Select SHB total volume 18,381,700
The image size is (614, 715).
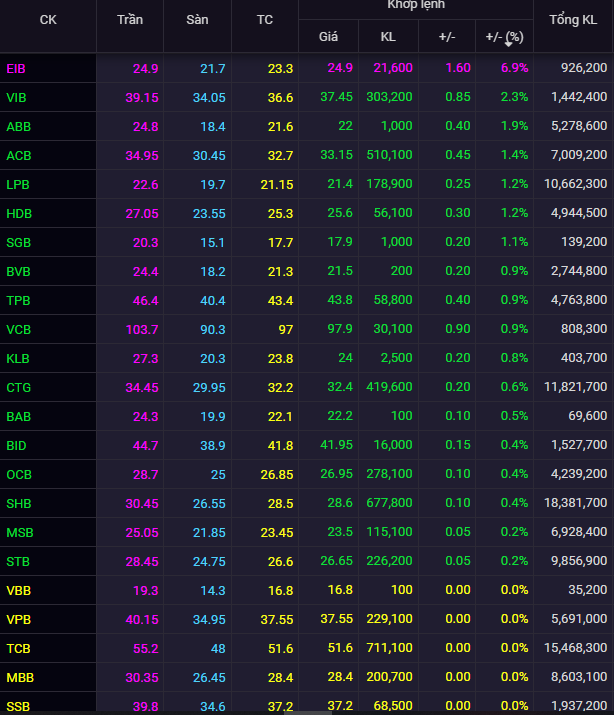(575, 503)
